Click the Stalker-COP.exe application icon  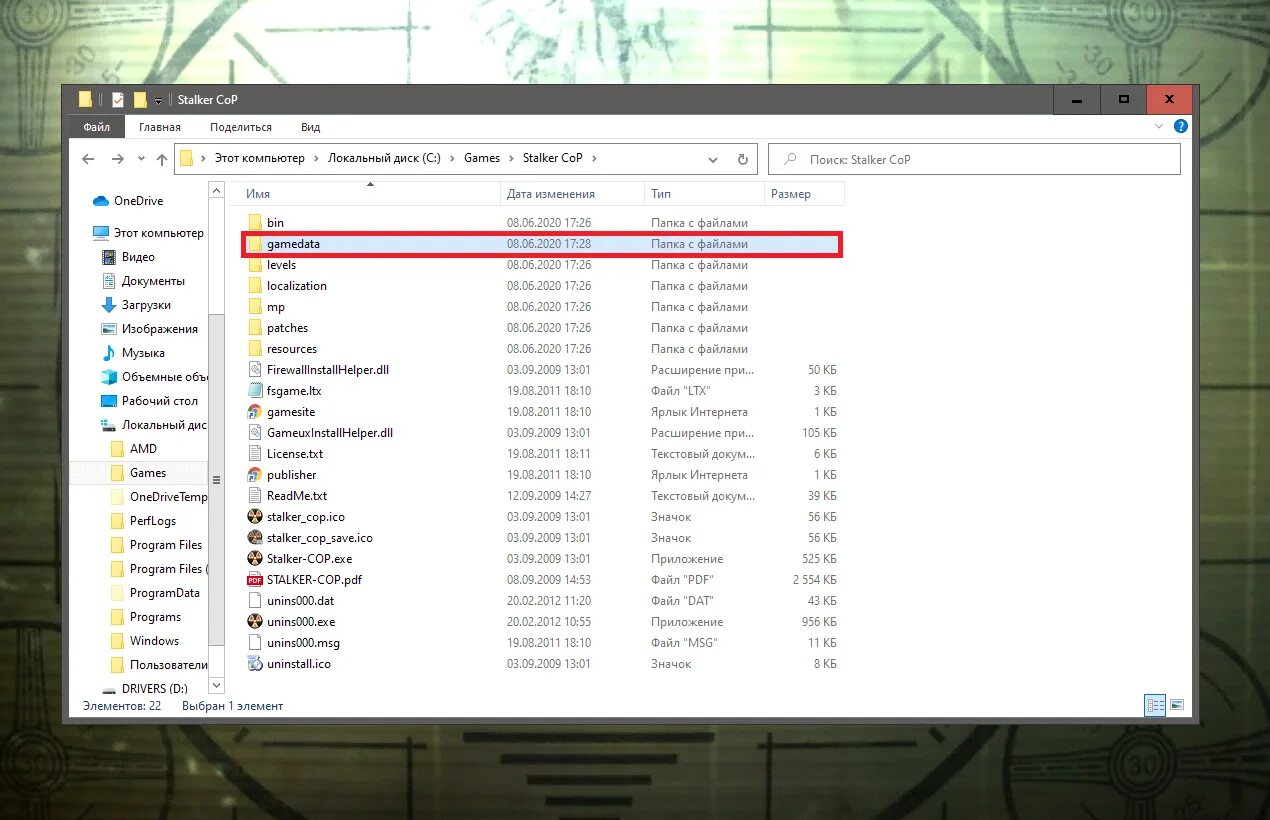point(254,559)
